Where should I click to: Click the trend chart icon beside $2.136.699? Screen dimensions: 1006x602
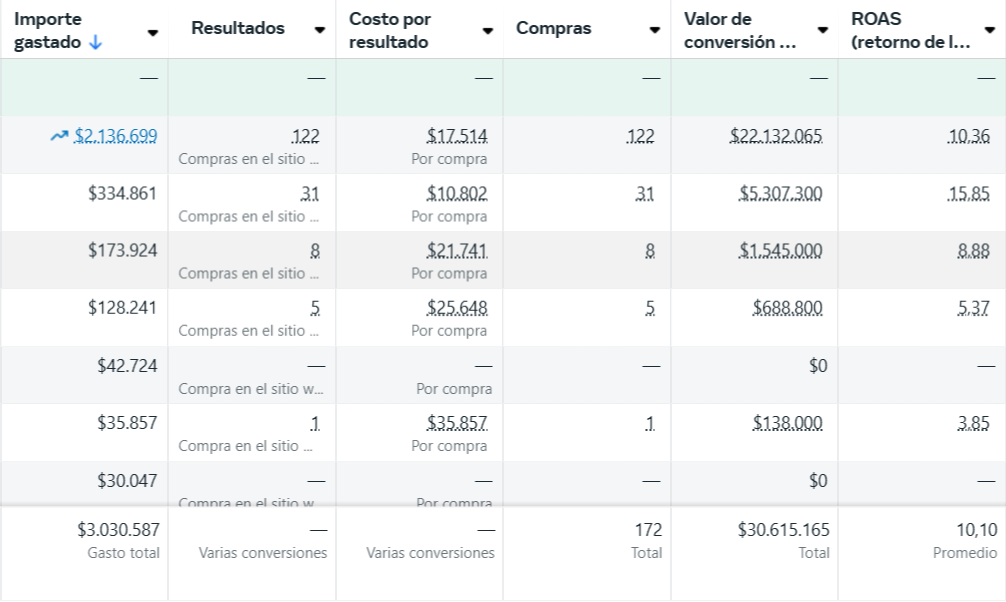pyautogui.click(x=59, y=136)
